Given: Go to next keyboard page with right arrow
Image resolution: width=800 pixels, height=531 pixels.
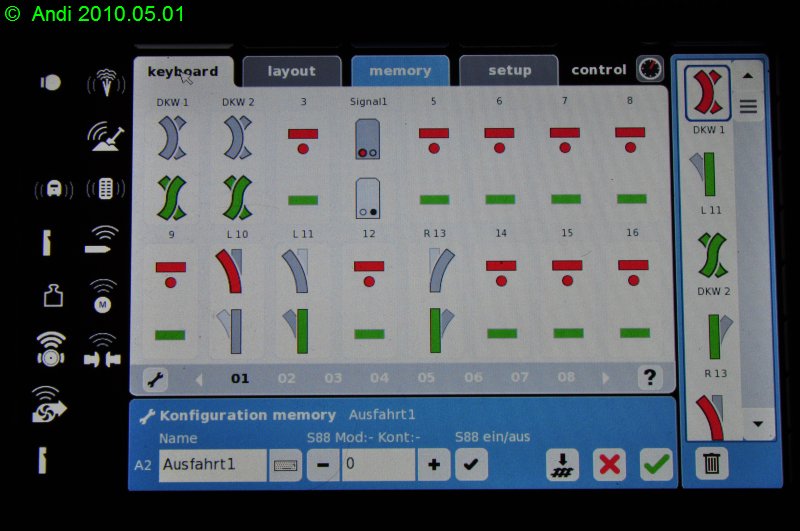Looking at the screenshot, I should tap(606, 379).
